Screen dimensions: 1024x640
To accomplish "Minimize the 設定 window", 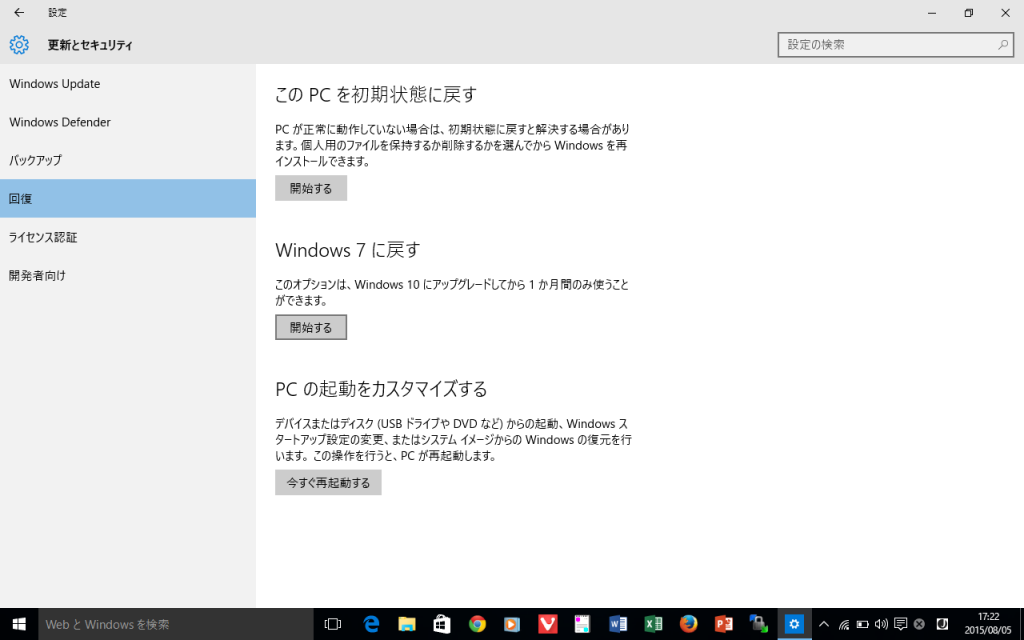I will coord(932,12).
